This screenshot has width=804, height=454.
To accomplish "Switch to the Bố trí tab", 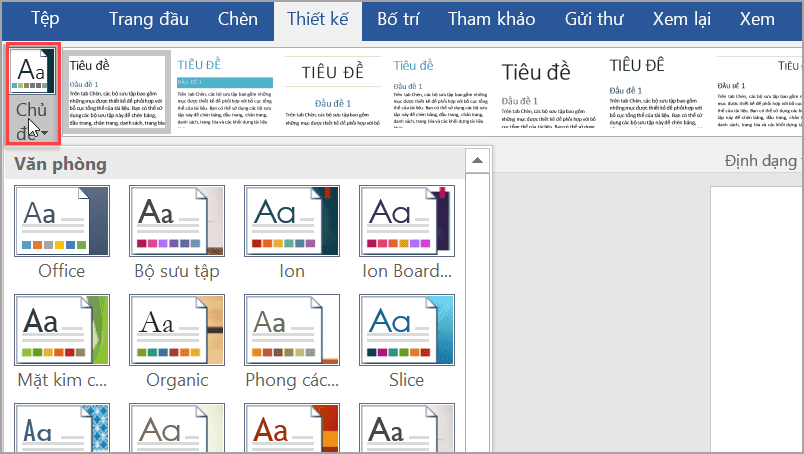I will pos(398,19).
